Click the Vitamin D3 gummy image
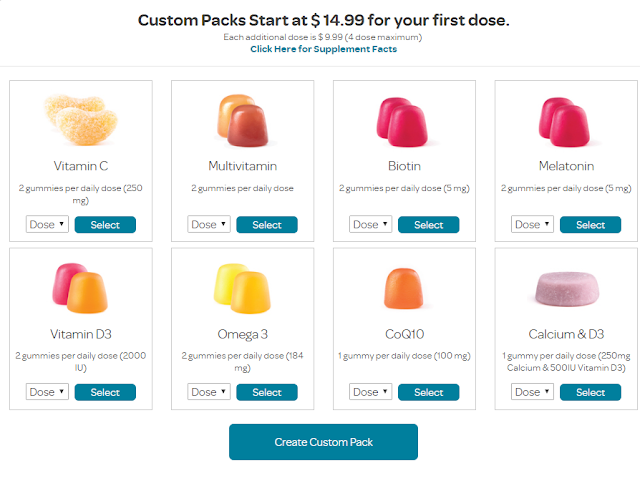 coord(80,287)
